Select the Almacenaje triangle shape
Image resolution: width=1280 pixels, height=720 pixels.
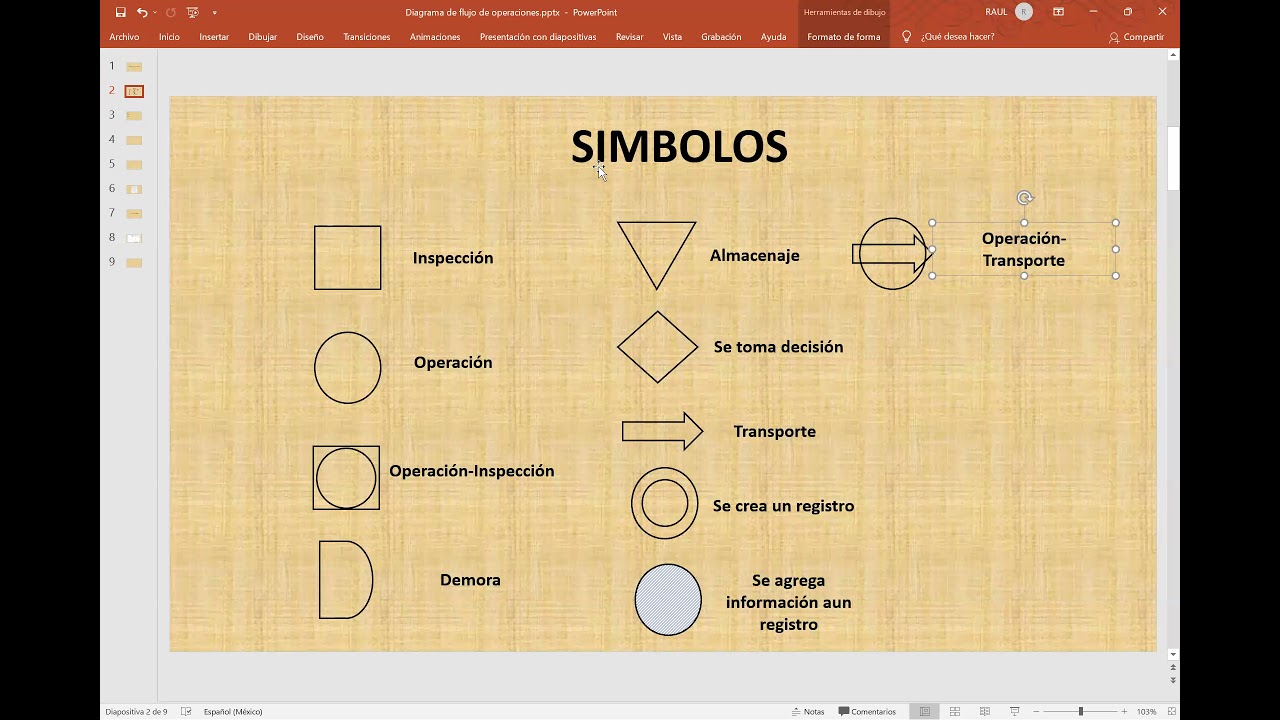656,250
